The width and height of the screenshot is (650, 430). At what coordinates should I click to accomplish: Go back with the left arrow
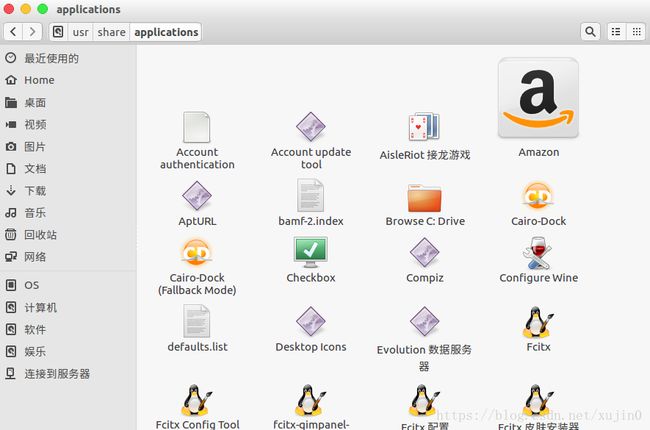[13, 32]
